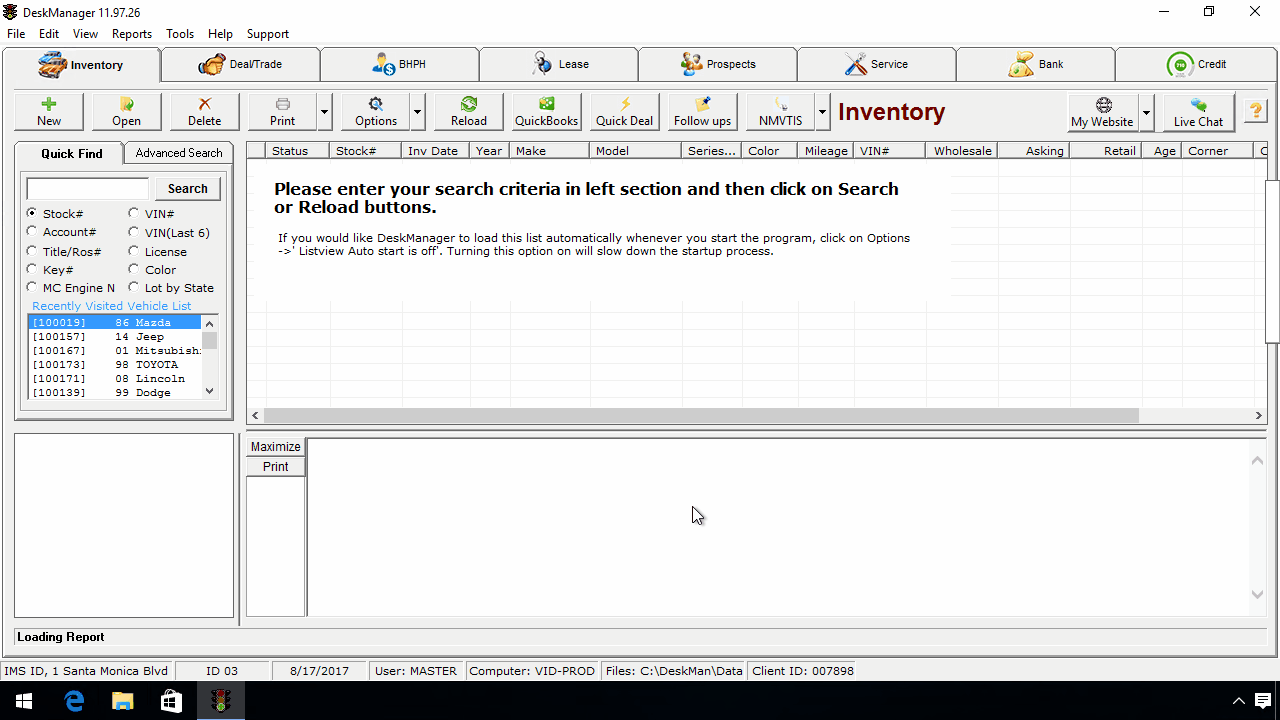
Task: Choose the Account# search radio button
Action: click(x=32, y=232)
